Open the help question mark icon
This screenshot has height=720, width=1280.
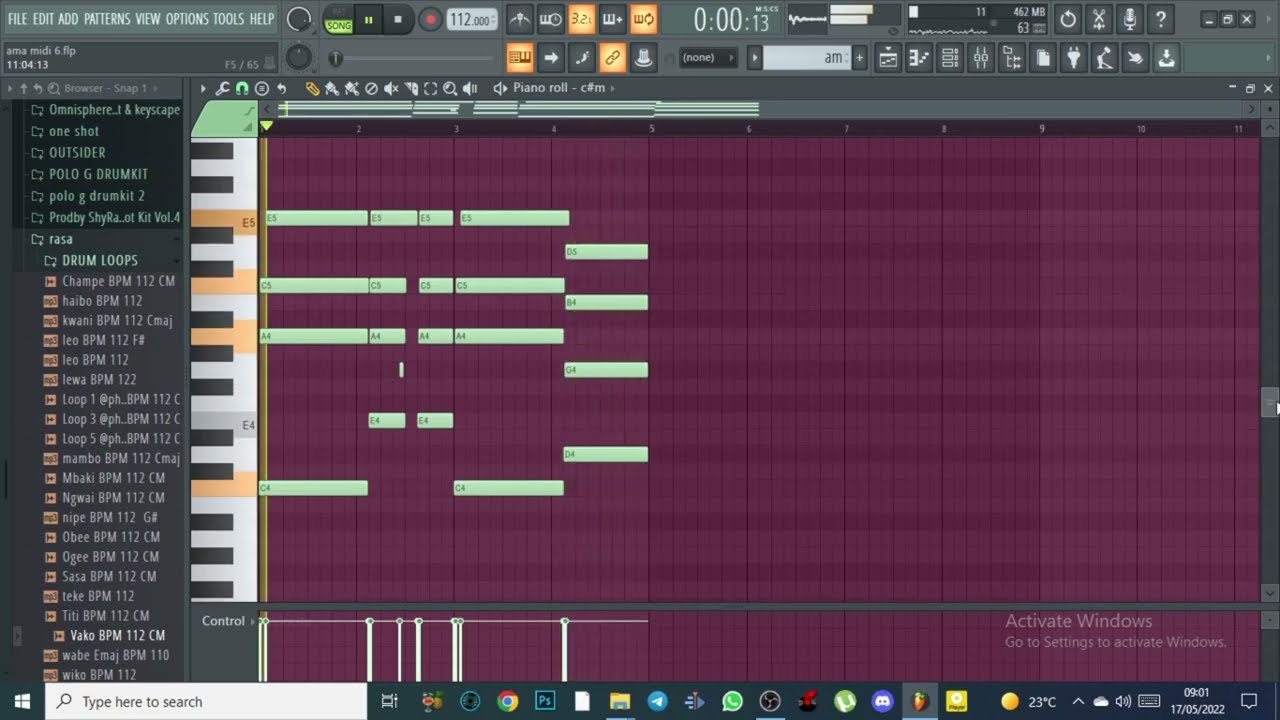1161,19
